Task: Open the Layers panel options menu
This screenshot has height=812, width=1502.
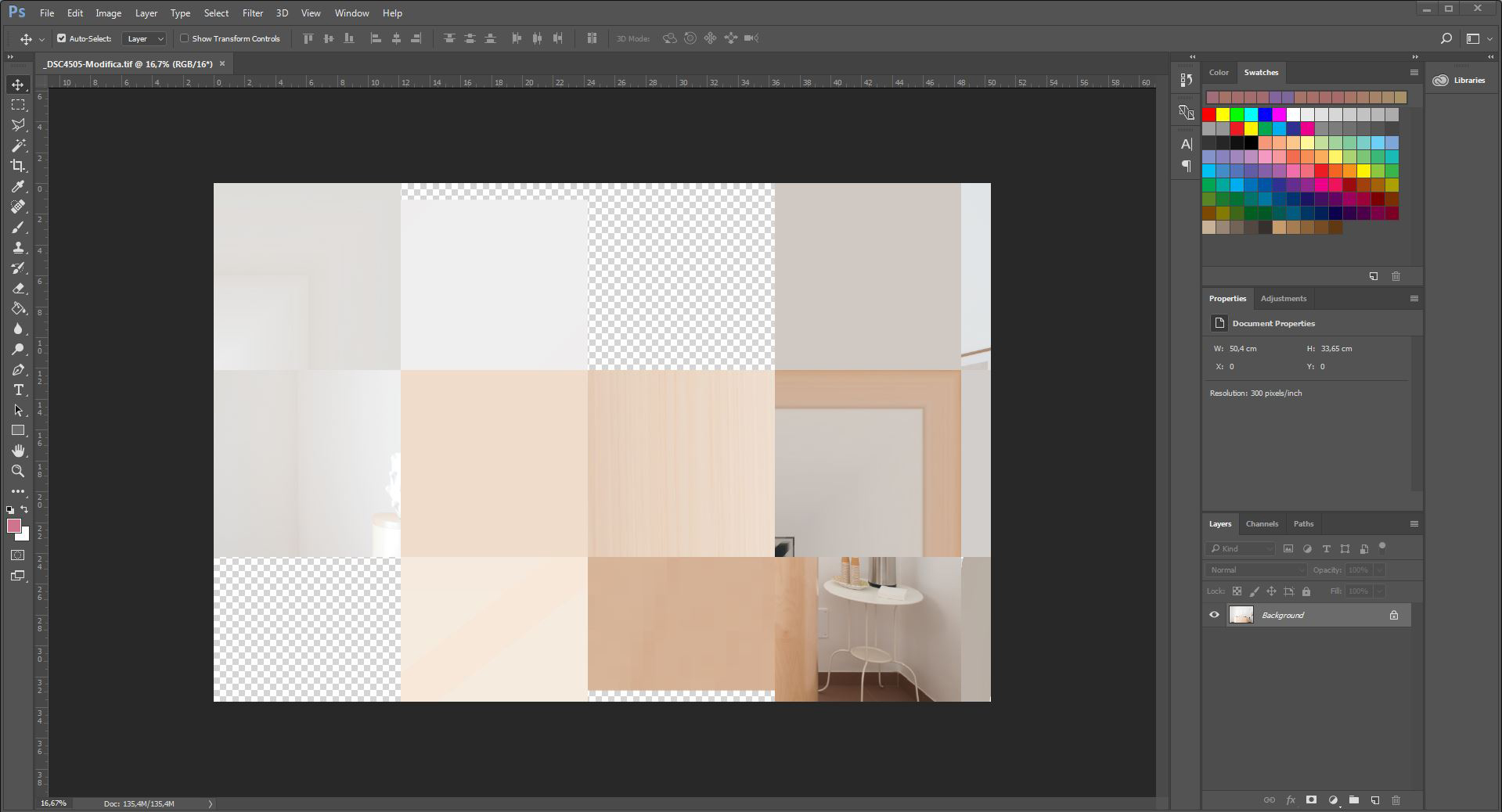Action: click(x=1414, y=524)
